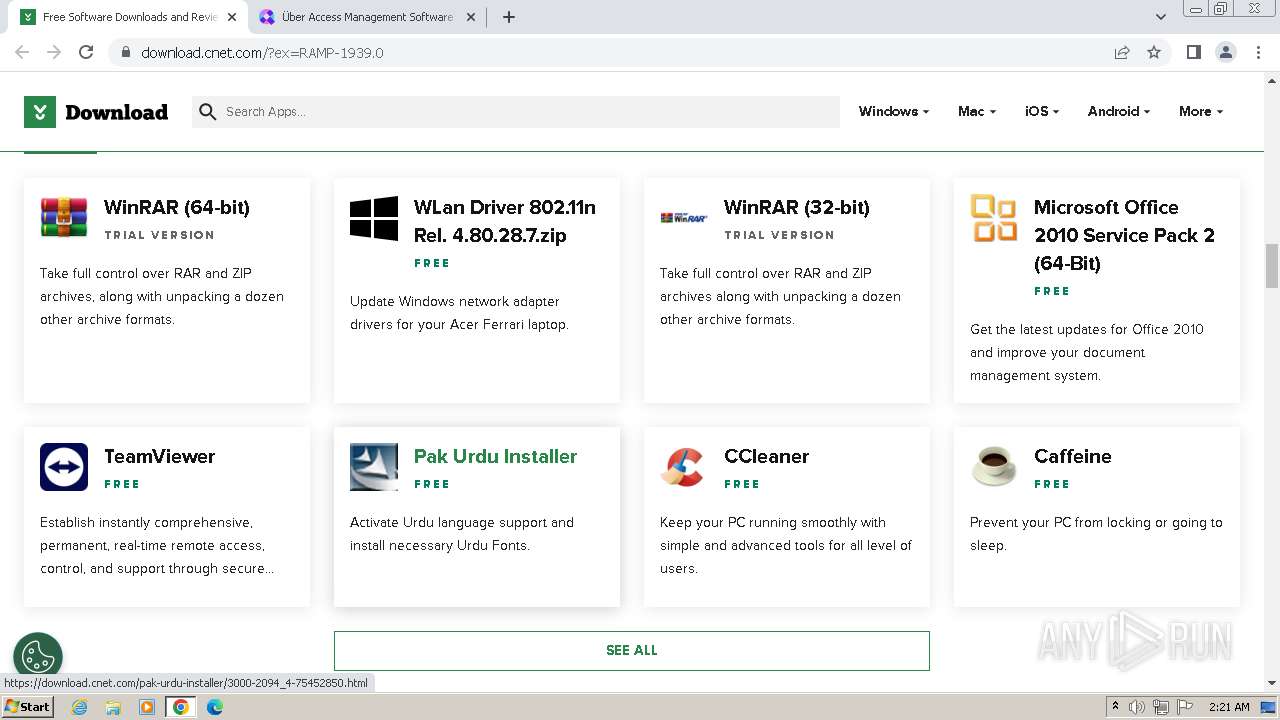
Task: Click the clock showing 2:21 AM
Action: coord(1229,707)
